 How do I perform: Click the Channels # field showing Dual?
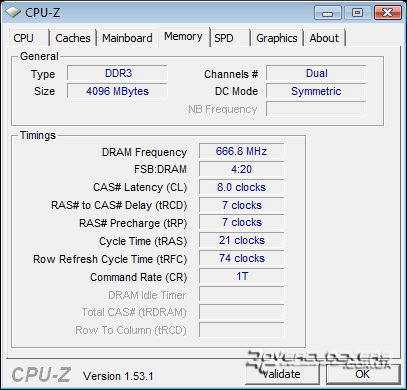(316, 73)
